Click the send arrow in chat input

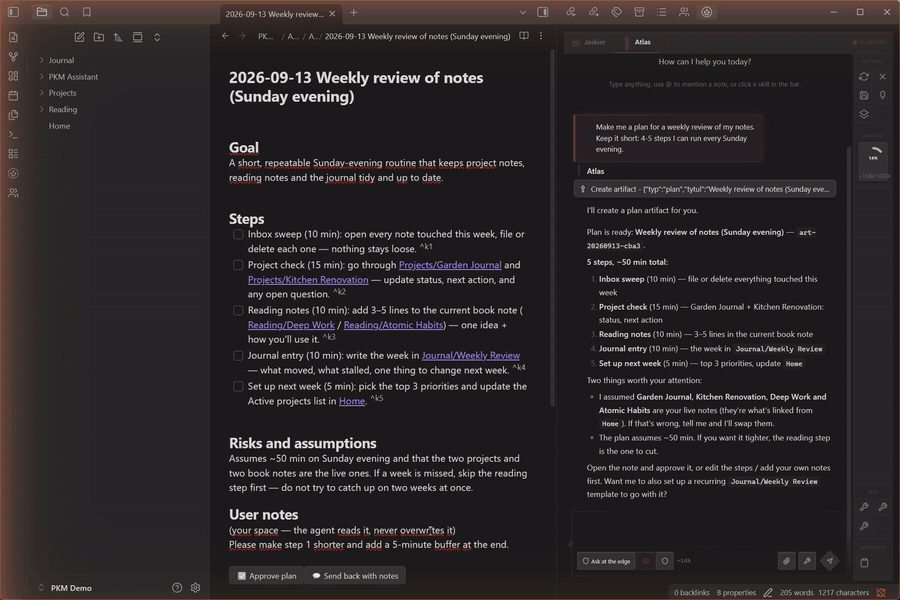point(829,561)
